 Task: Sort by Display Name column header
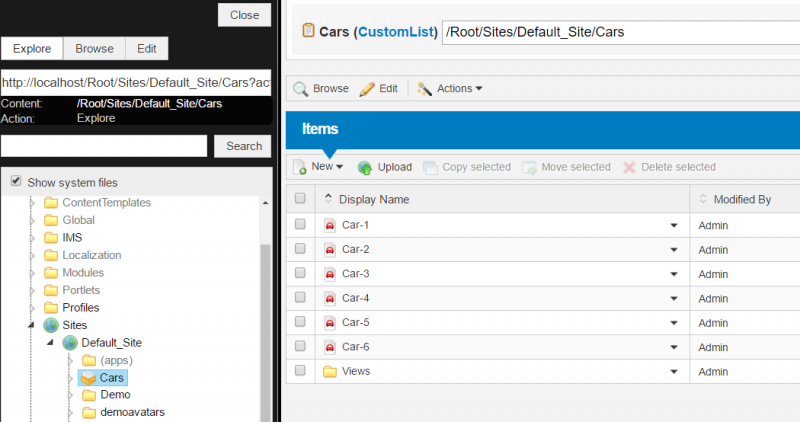click(374, 200)
